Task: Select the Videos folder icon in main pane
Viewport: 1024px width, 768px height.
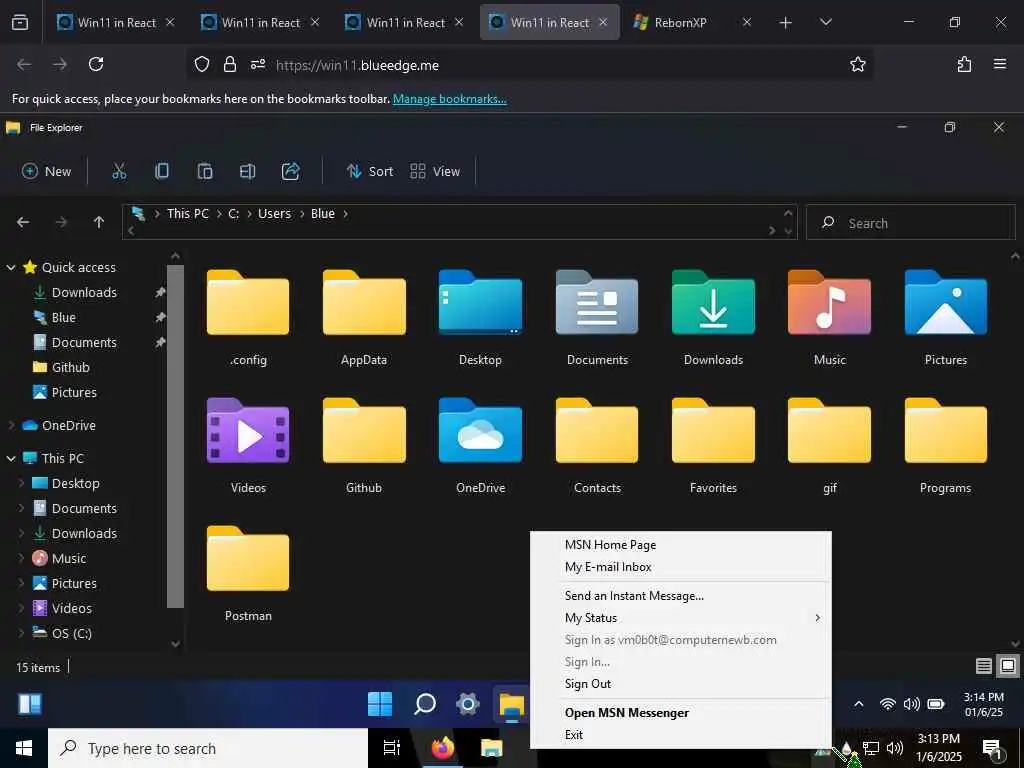Action: pos(248,446)
